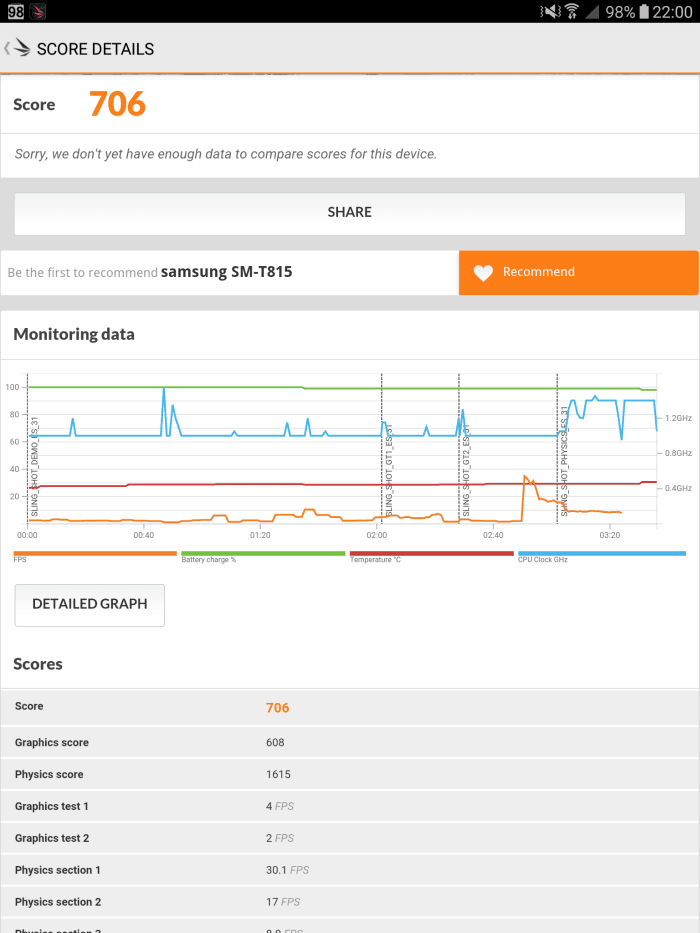Tap the back arrow next to Score Details
This screenshot has height=933, width=700.
[7, 48]
